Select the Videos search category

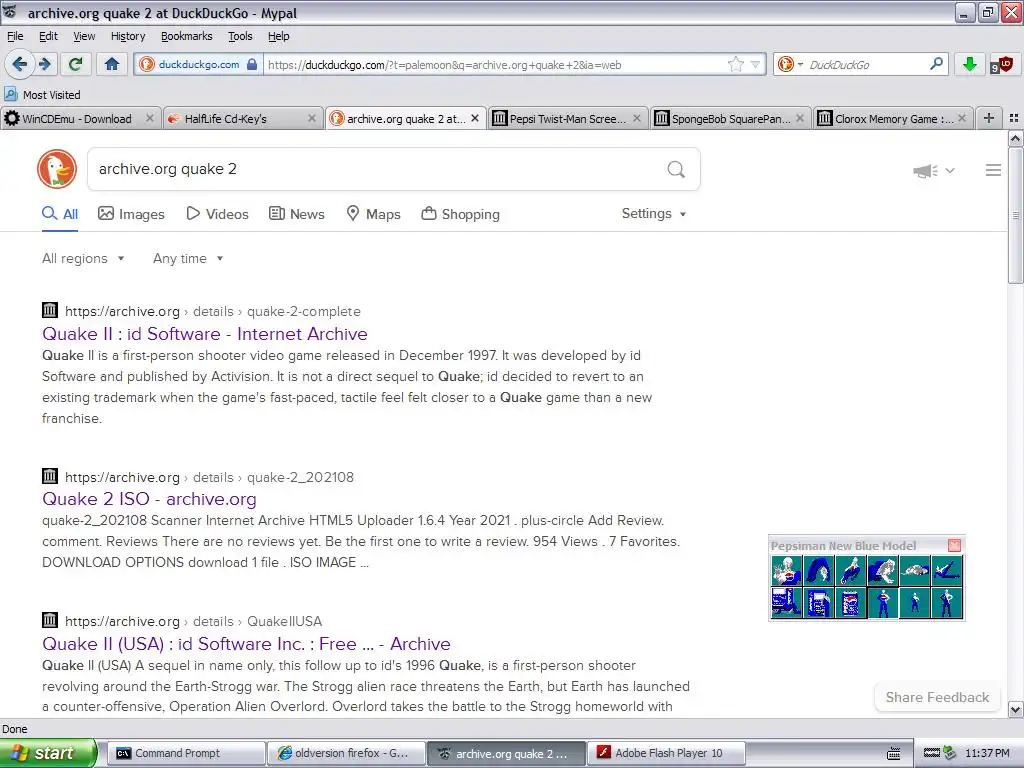point(217,214)
